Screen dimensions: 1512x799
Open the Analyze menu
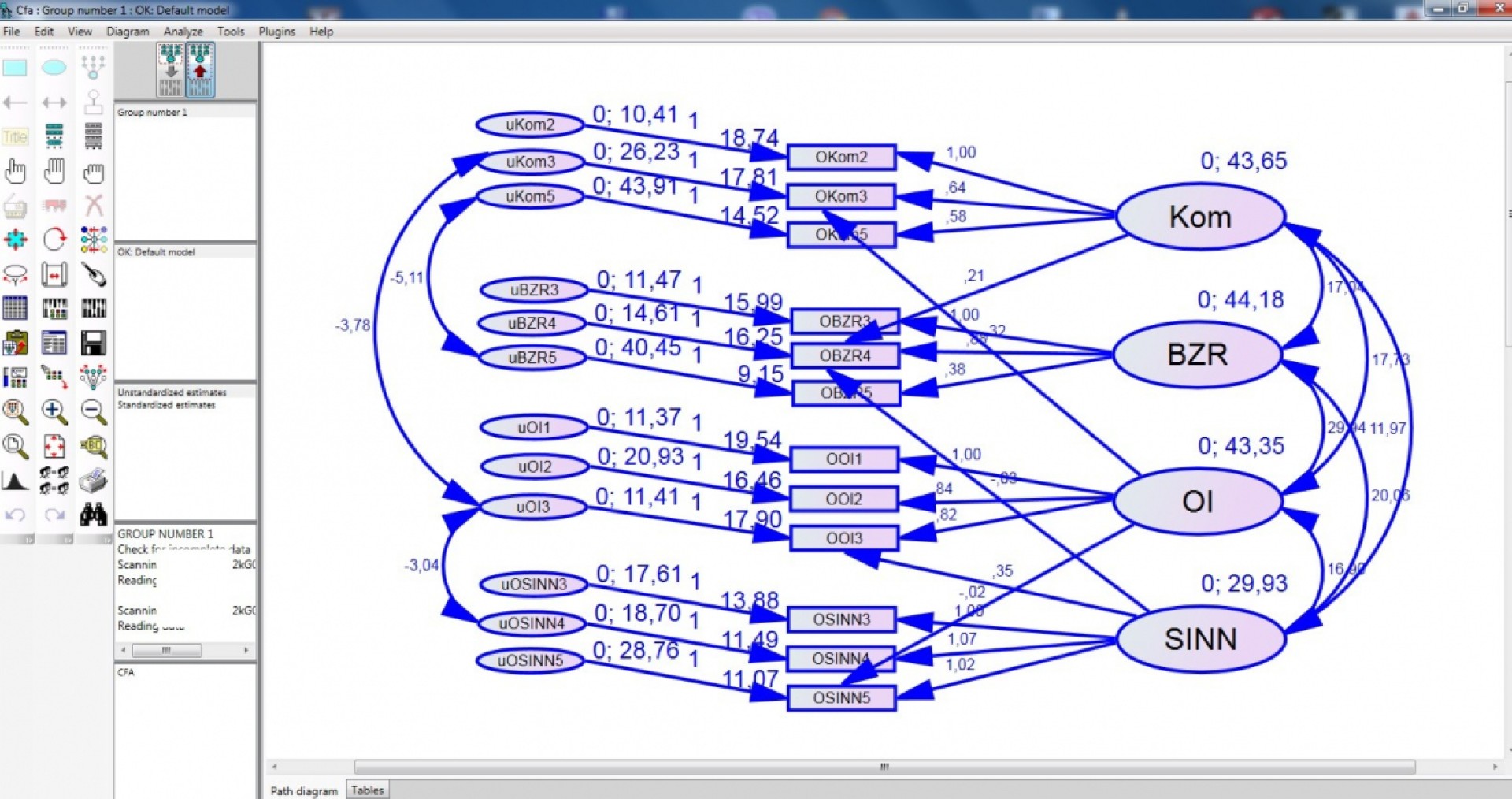(x=183, y=32)
